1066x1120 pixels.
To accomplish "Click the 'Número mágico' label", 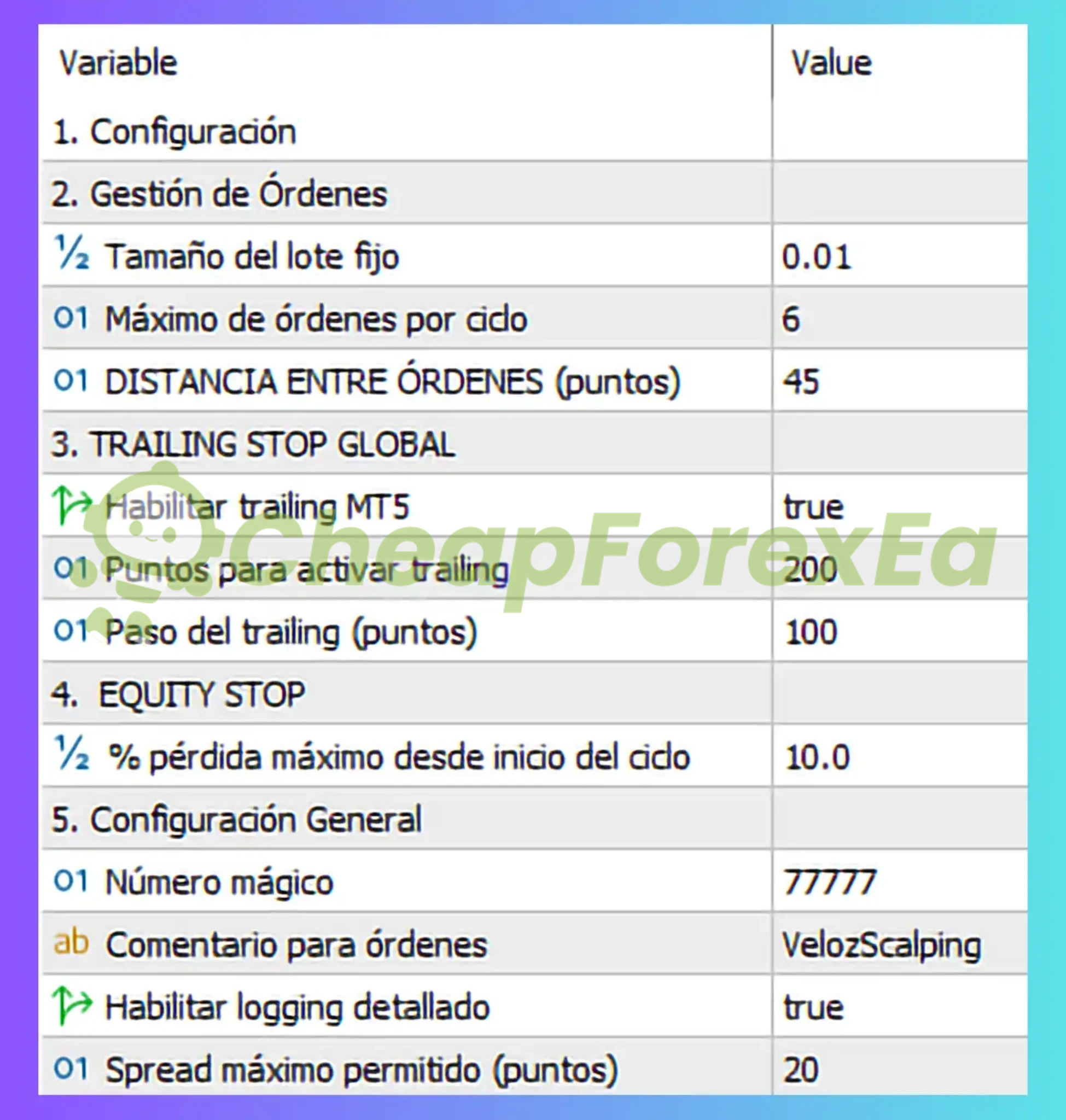I will 219,883.
